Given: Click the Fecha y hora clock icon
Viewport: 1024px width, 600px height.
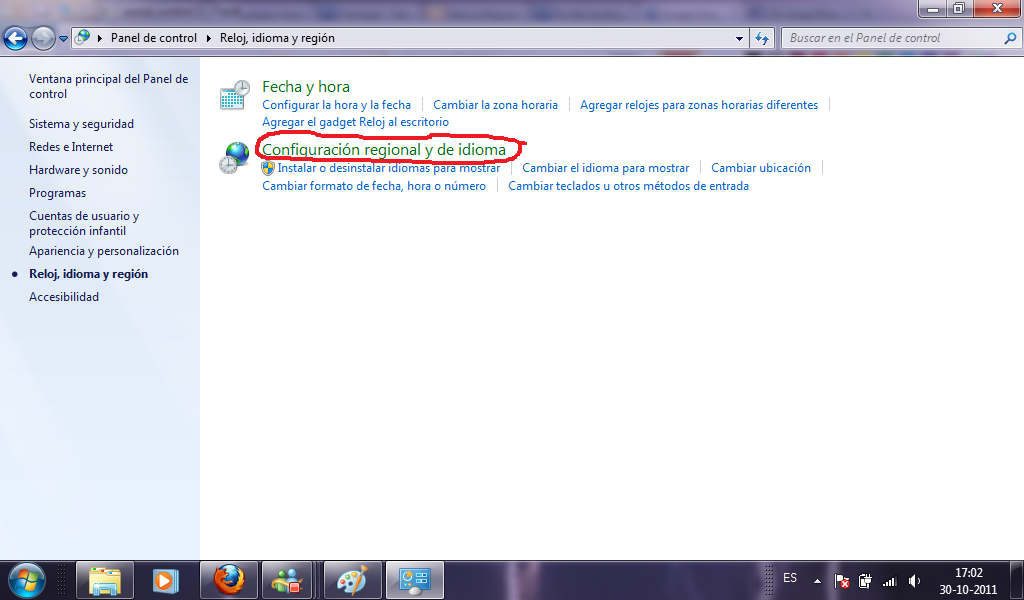Looking at the screenshot, I should coord(234,94).
